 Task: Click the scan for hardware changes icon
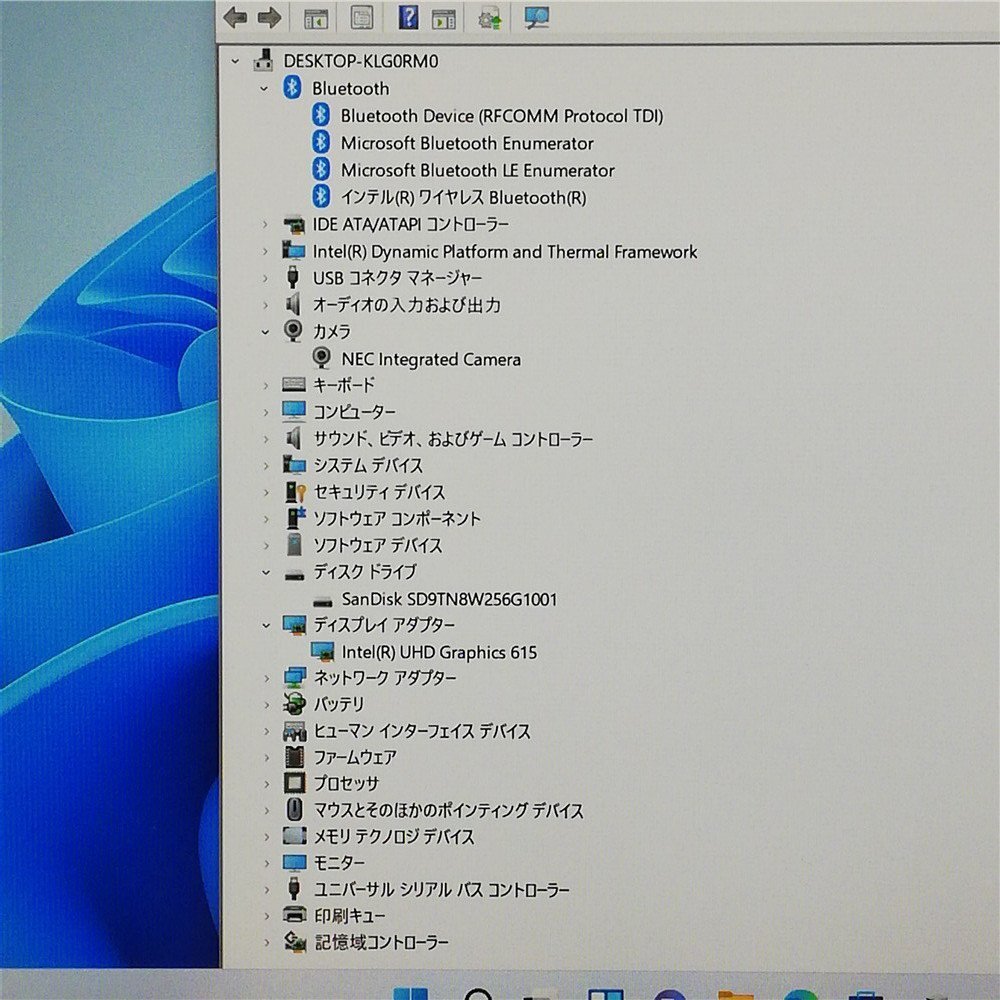coord(536,17)
